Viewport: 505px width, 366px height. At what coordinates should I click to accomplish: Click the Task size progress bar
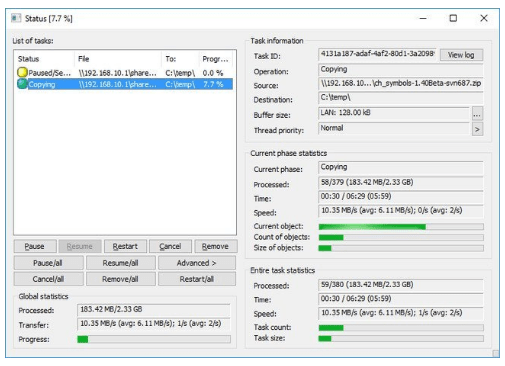pos(401,339)
